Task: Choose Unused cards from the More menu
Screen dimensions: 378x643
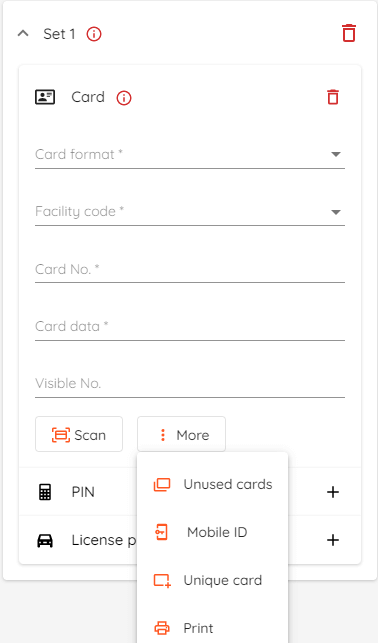Action: click(213, 484)
